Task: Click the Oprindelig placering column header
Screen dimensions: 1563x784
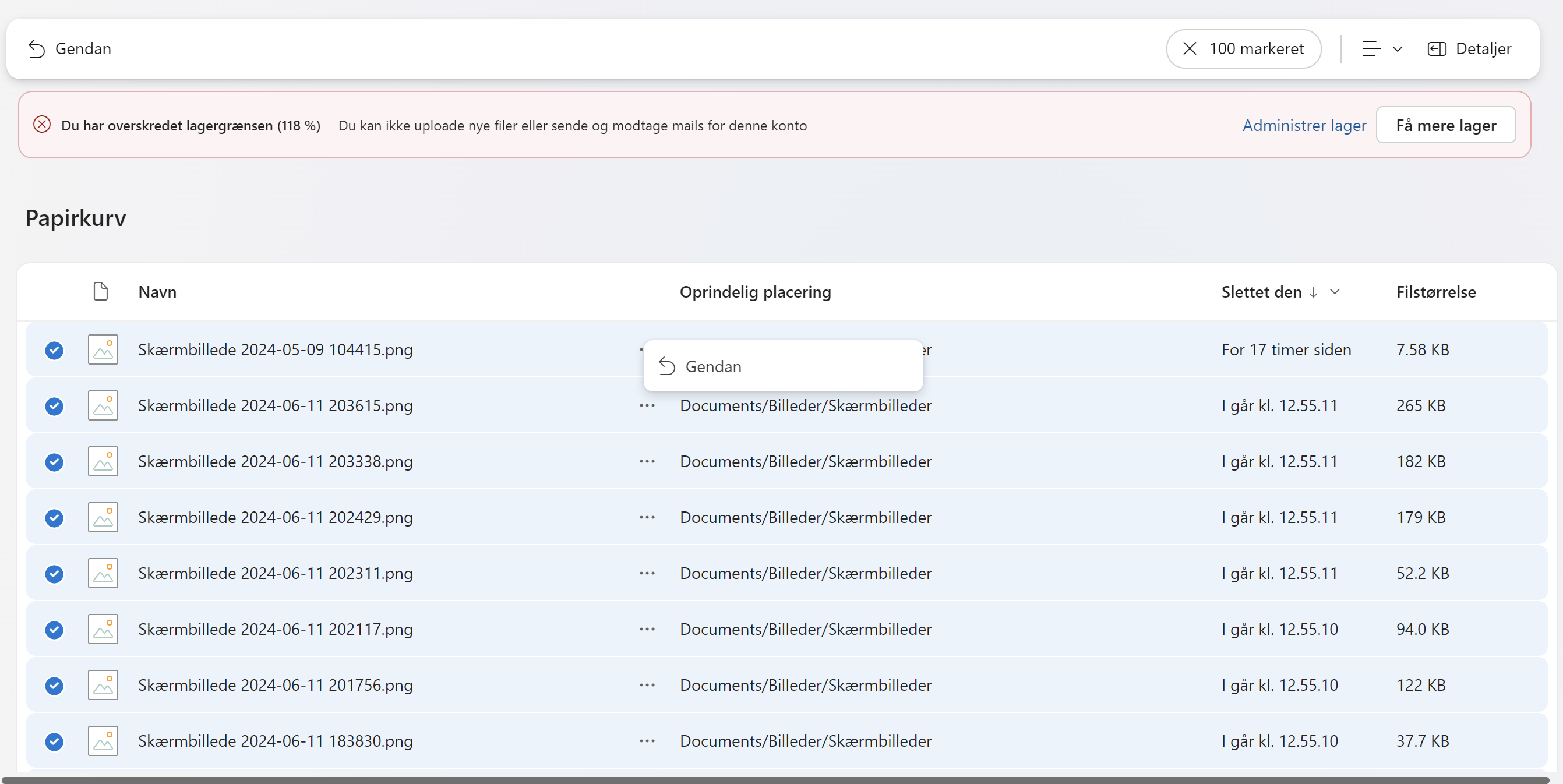Action: click(755, 292)
